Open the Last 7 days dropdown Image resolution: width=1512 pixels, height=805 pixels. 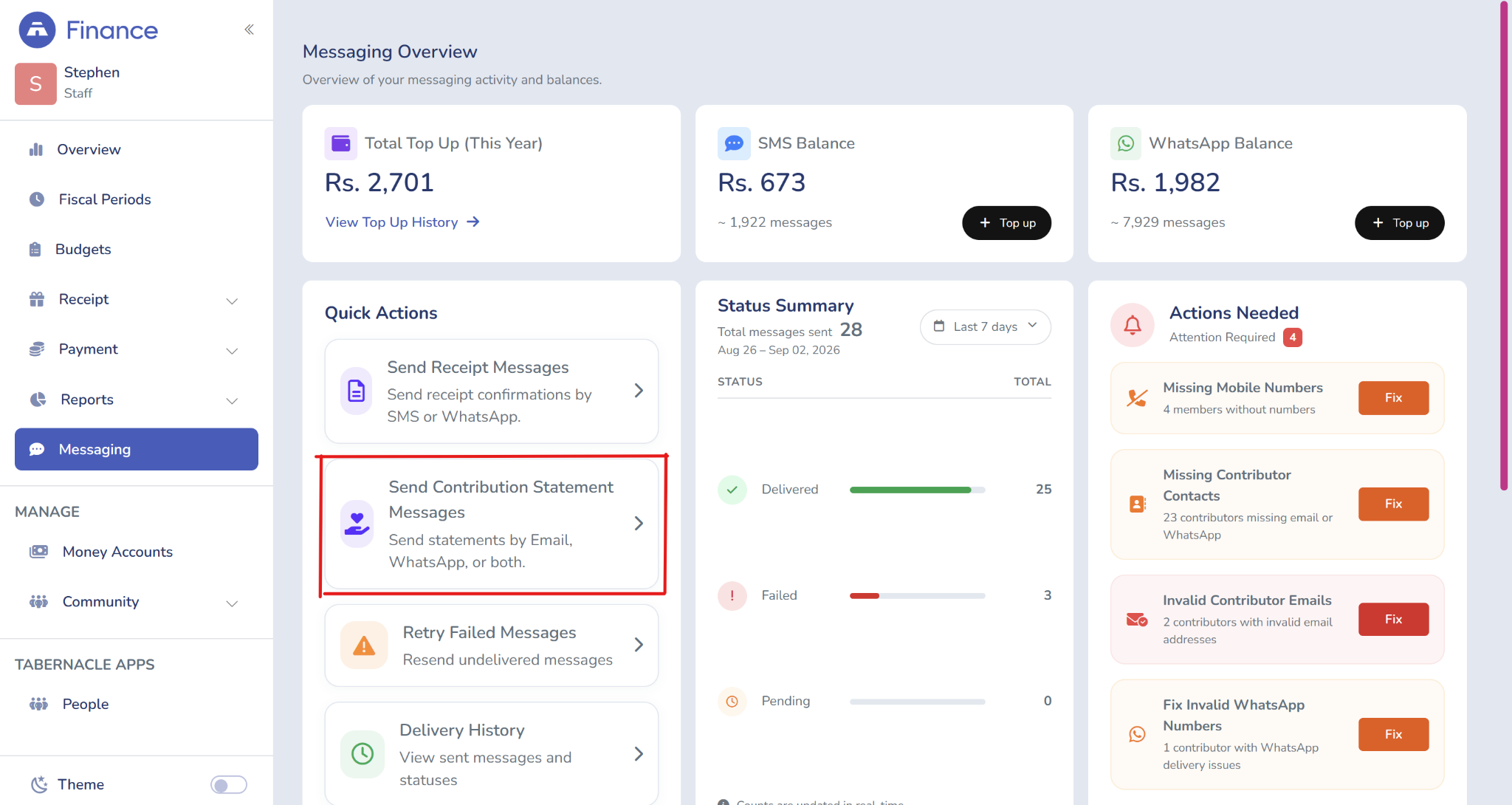point(985,326)
